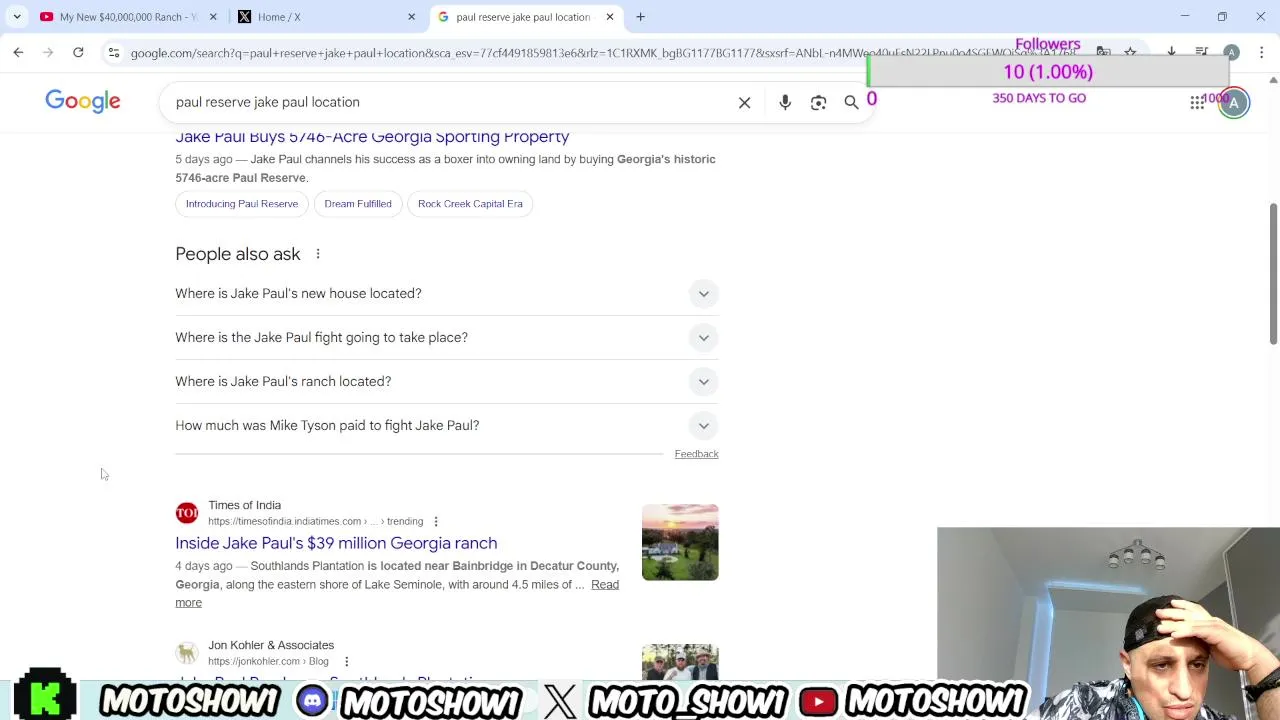This screenshot has width=1280, height=720.
Task: Reload the current Google search page
Action: pyautogui.click(x=78, y=52)
